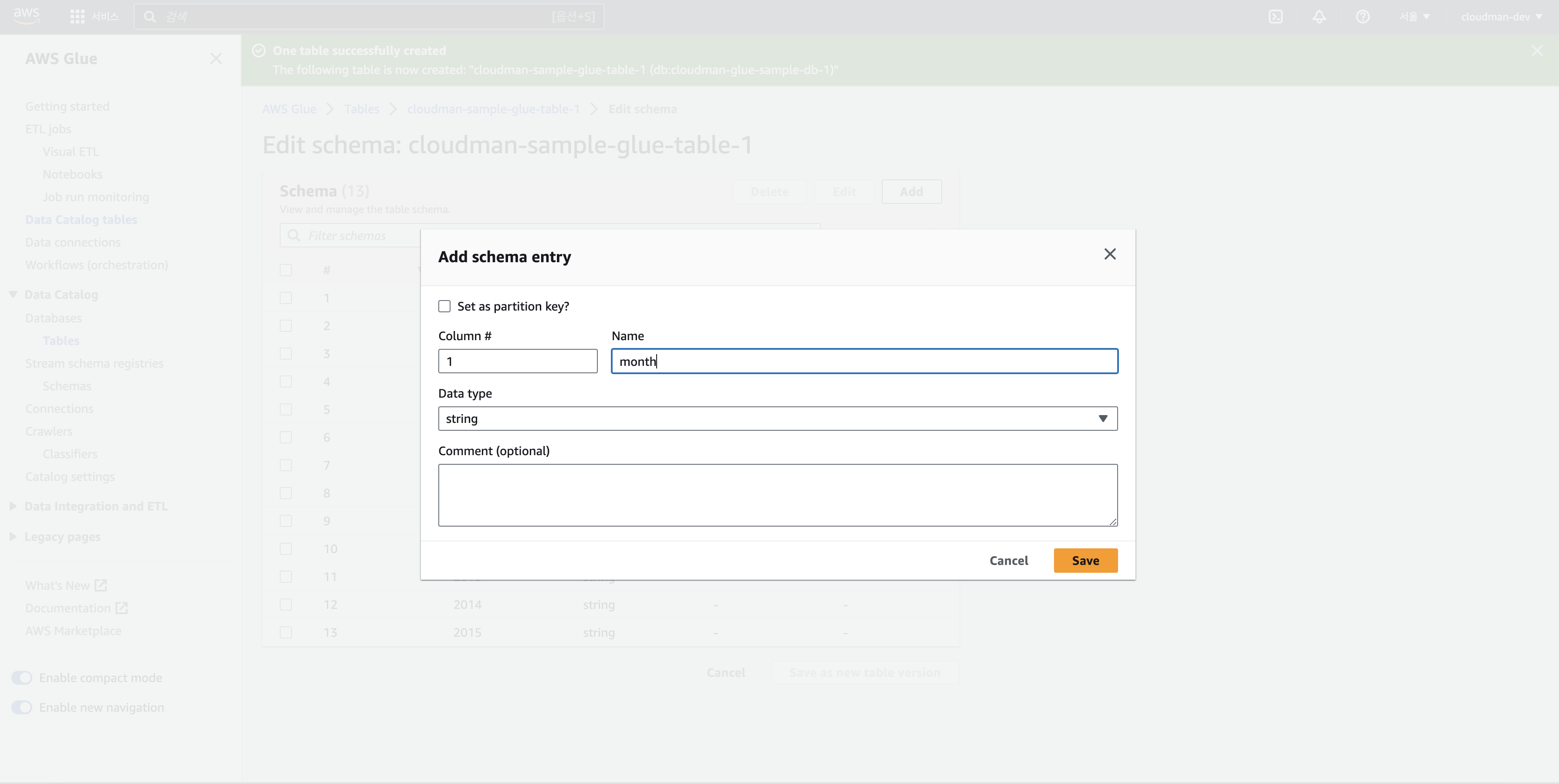
Task: Check the Set as partition key box
Action: point(444,306)
